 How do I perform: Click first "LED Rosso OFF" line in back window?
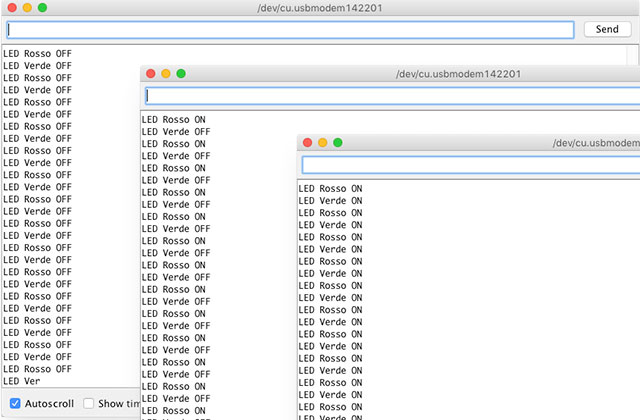37,53
